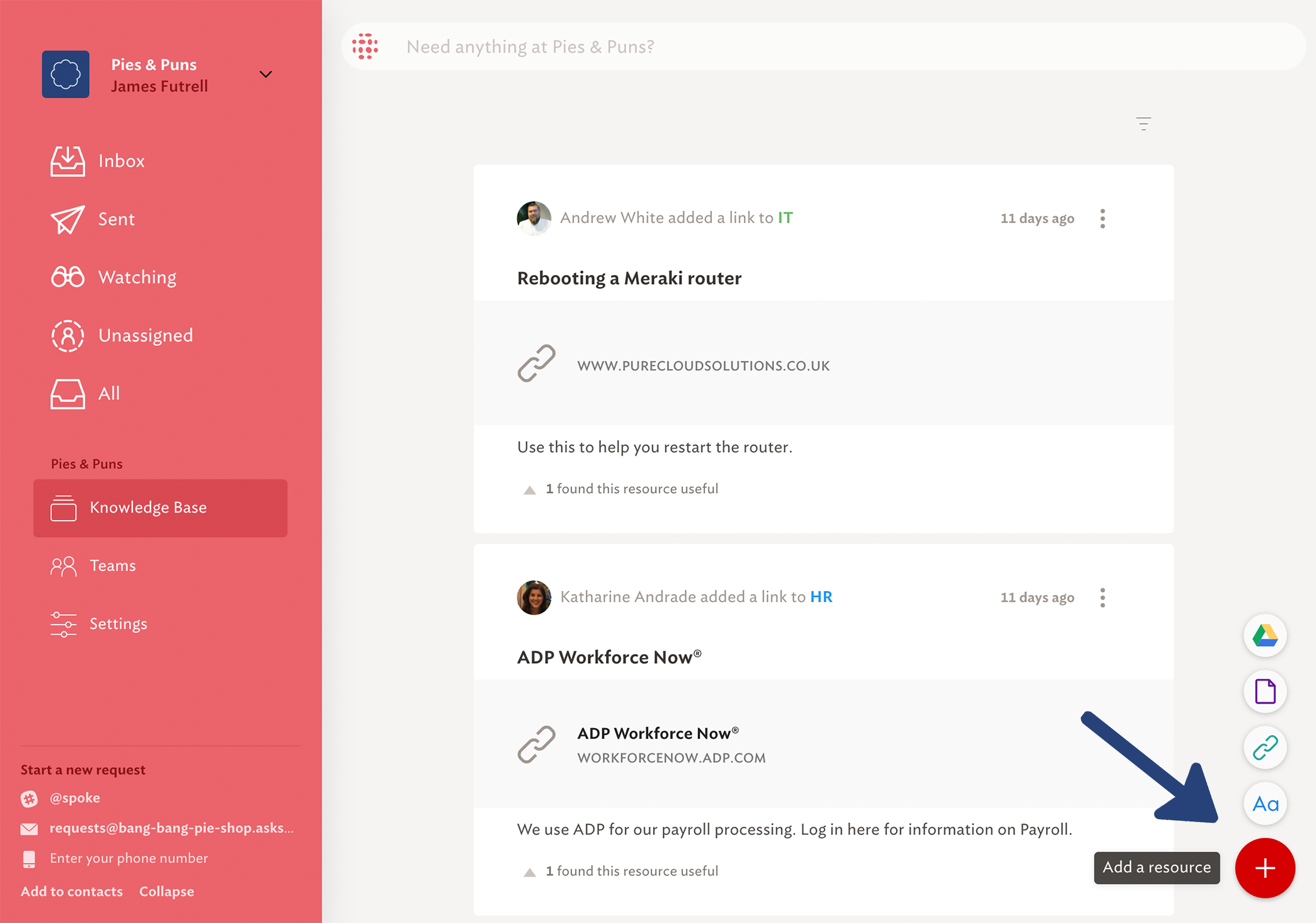Click Andrew White's avatar
The image size is (1316, 923).
(x=534, y=218)
